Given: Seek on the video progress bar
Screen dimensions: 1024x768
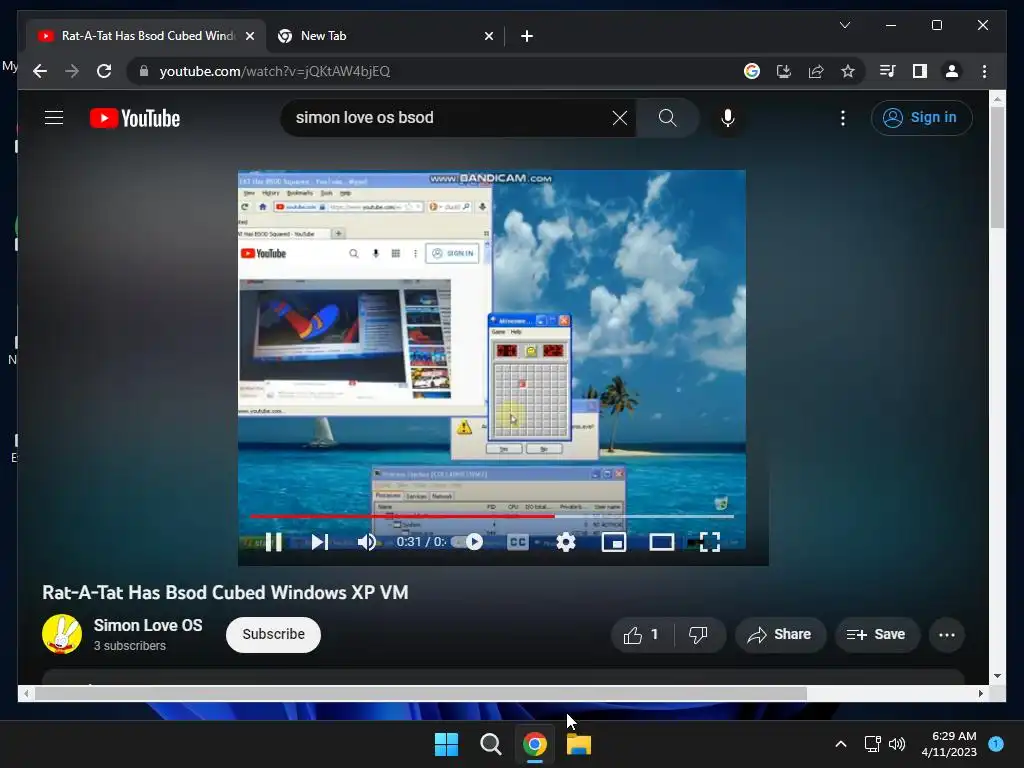Looking at the screenshot, I should click(492, 516).
